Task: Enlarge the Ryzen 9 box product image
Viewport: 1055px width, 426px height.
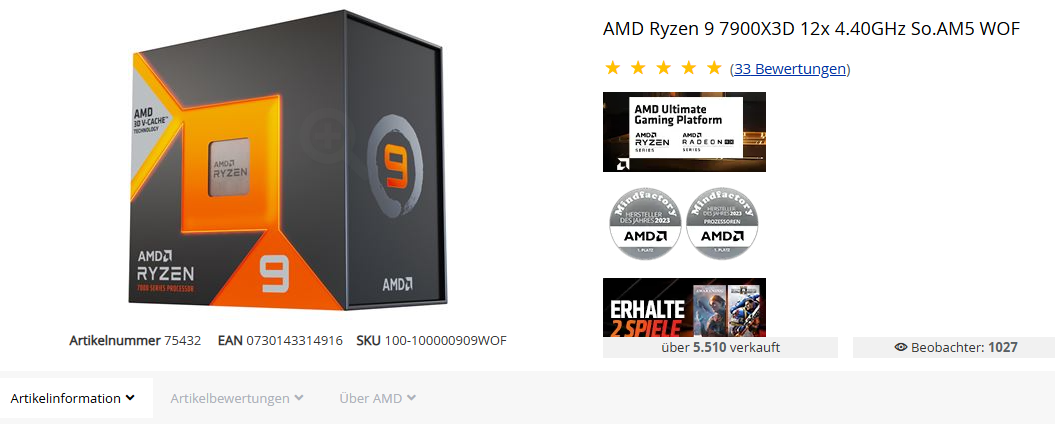Action: click(288, 160)
